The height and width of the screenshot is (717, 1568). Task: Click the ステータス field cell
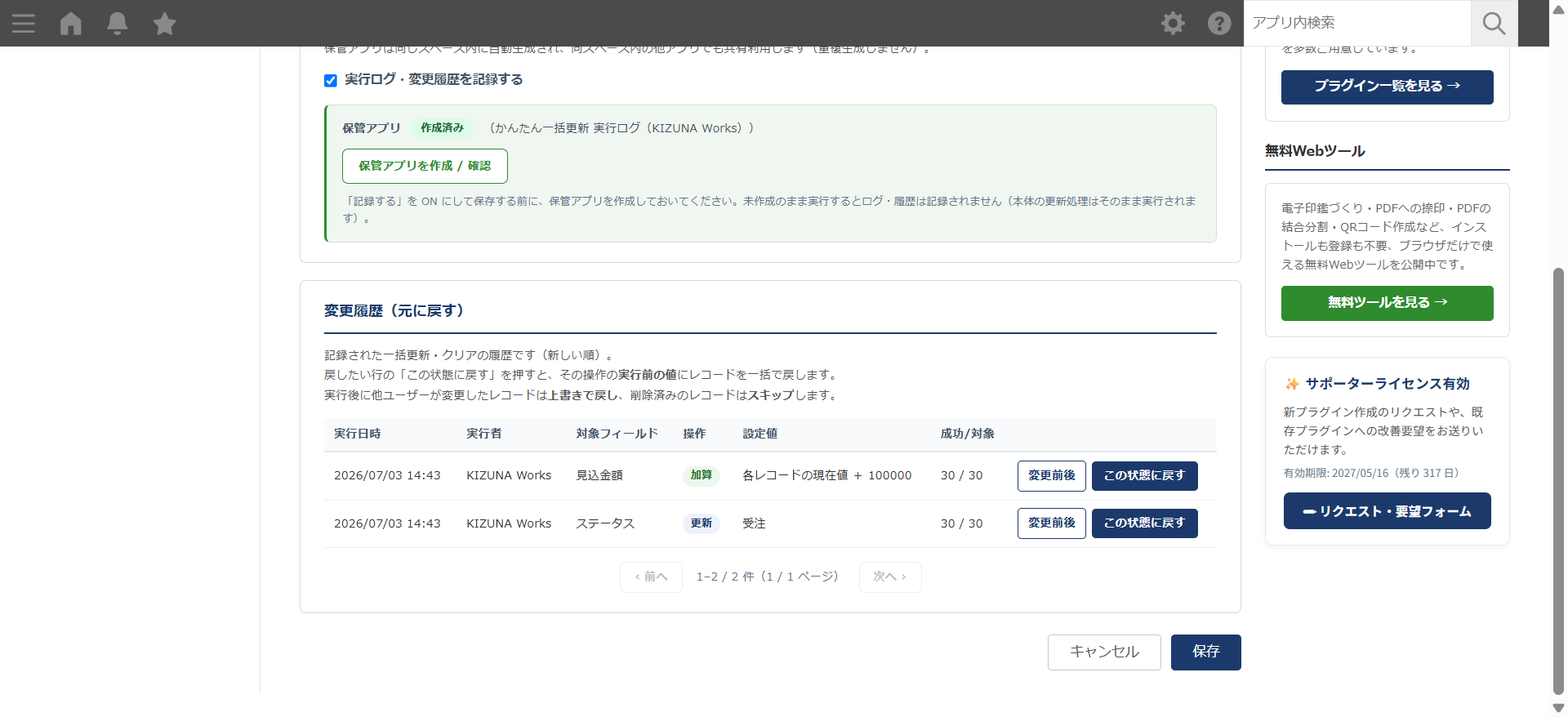(605, 523)
